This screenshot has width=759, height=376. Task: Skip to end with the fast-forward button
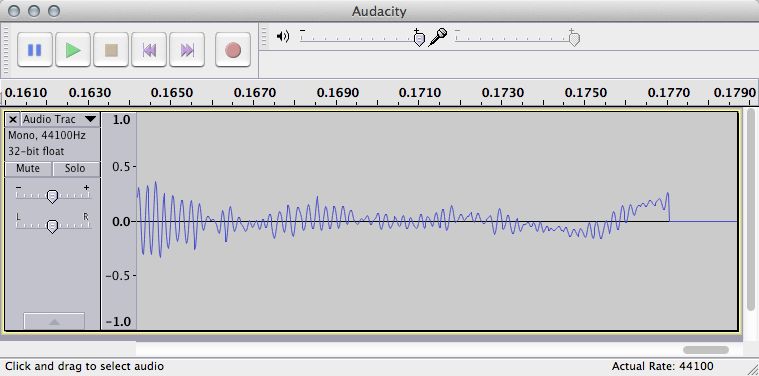pos(187,50)
